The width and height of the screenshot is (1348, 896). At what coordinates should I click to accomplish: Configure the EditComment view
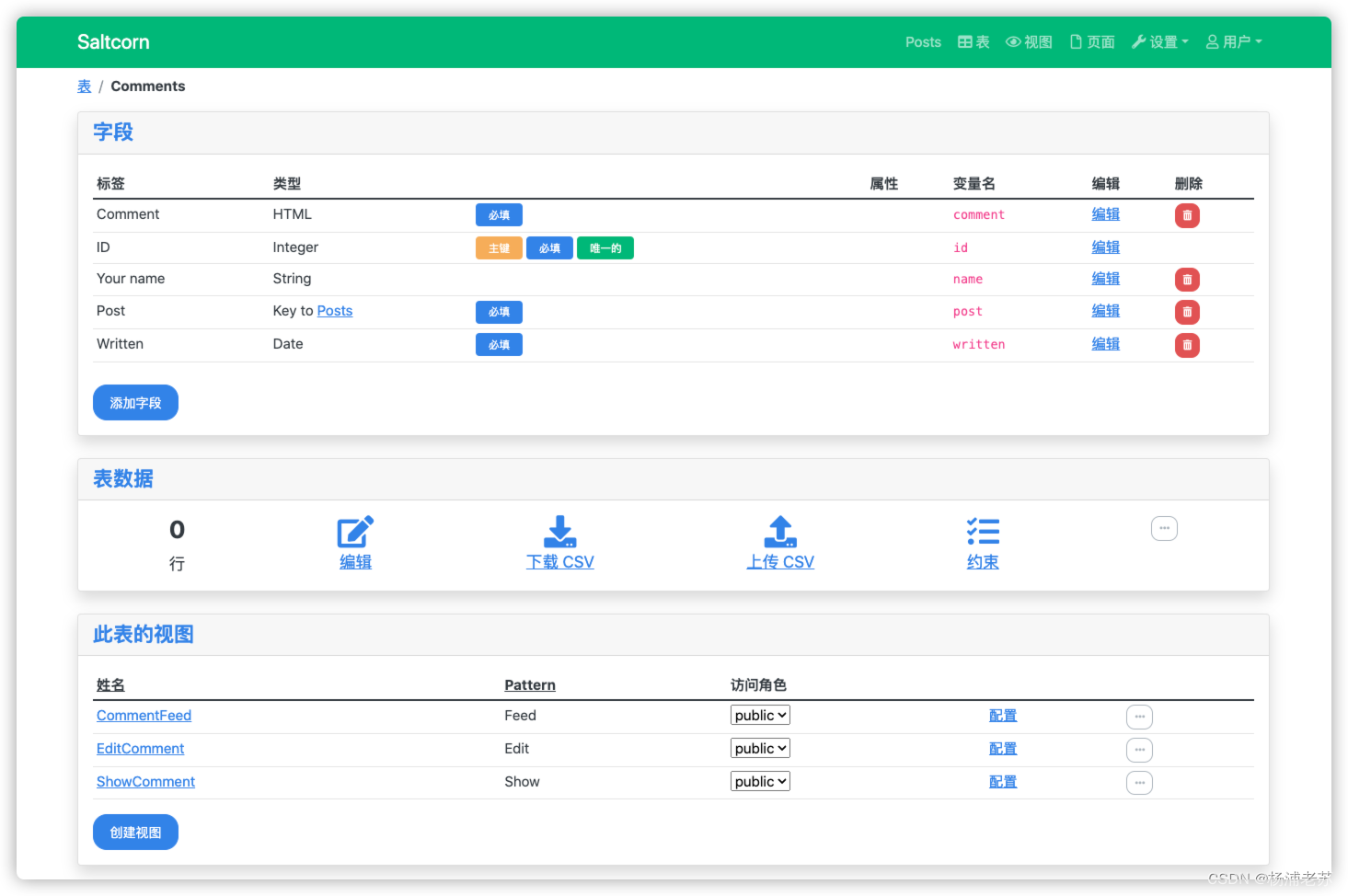click(1002, 749)
